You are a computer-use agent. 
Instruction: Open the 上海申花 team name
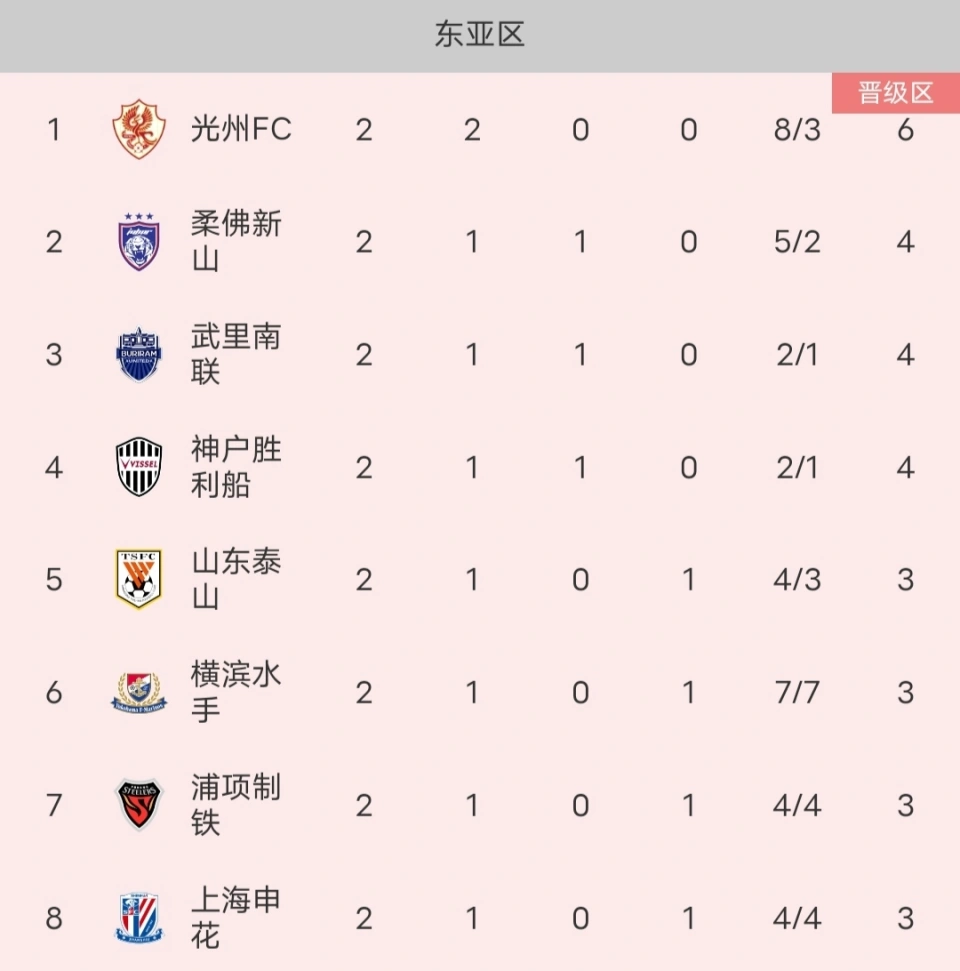(x=236, y=917)
